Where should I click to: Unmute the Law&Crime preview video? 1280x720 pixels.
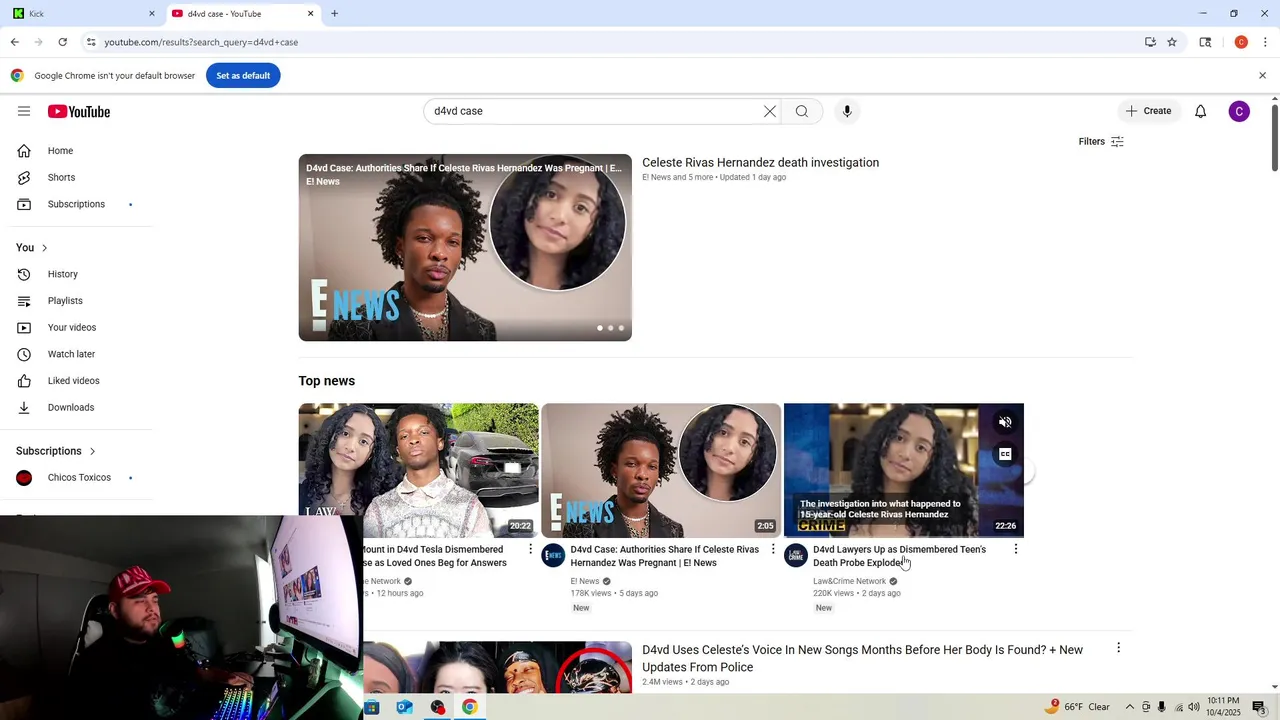tap(1005, 422)
